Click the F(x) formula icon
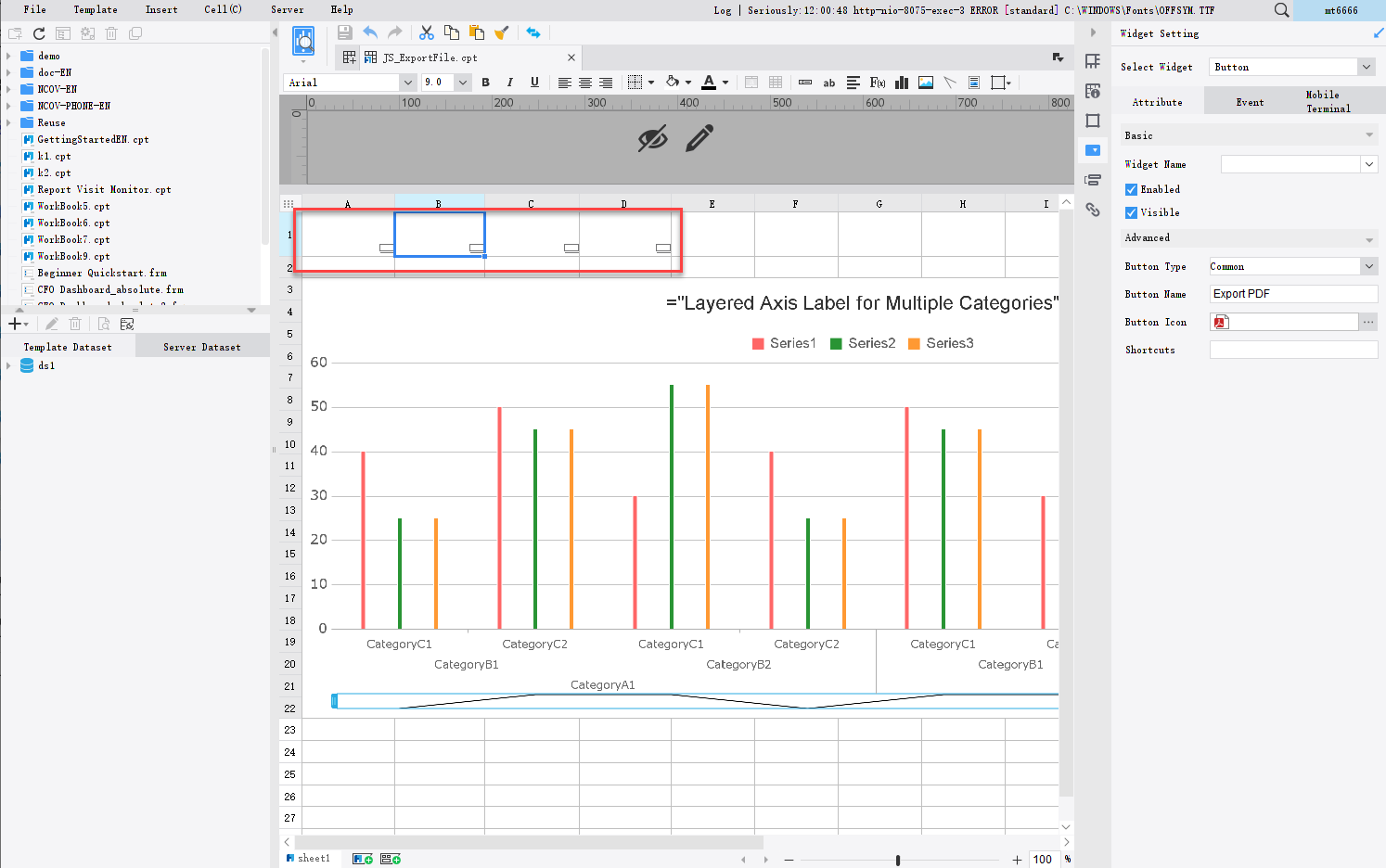The image size is (1386, 868). [878, 83]
